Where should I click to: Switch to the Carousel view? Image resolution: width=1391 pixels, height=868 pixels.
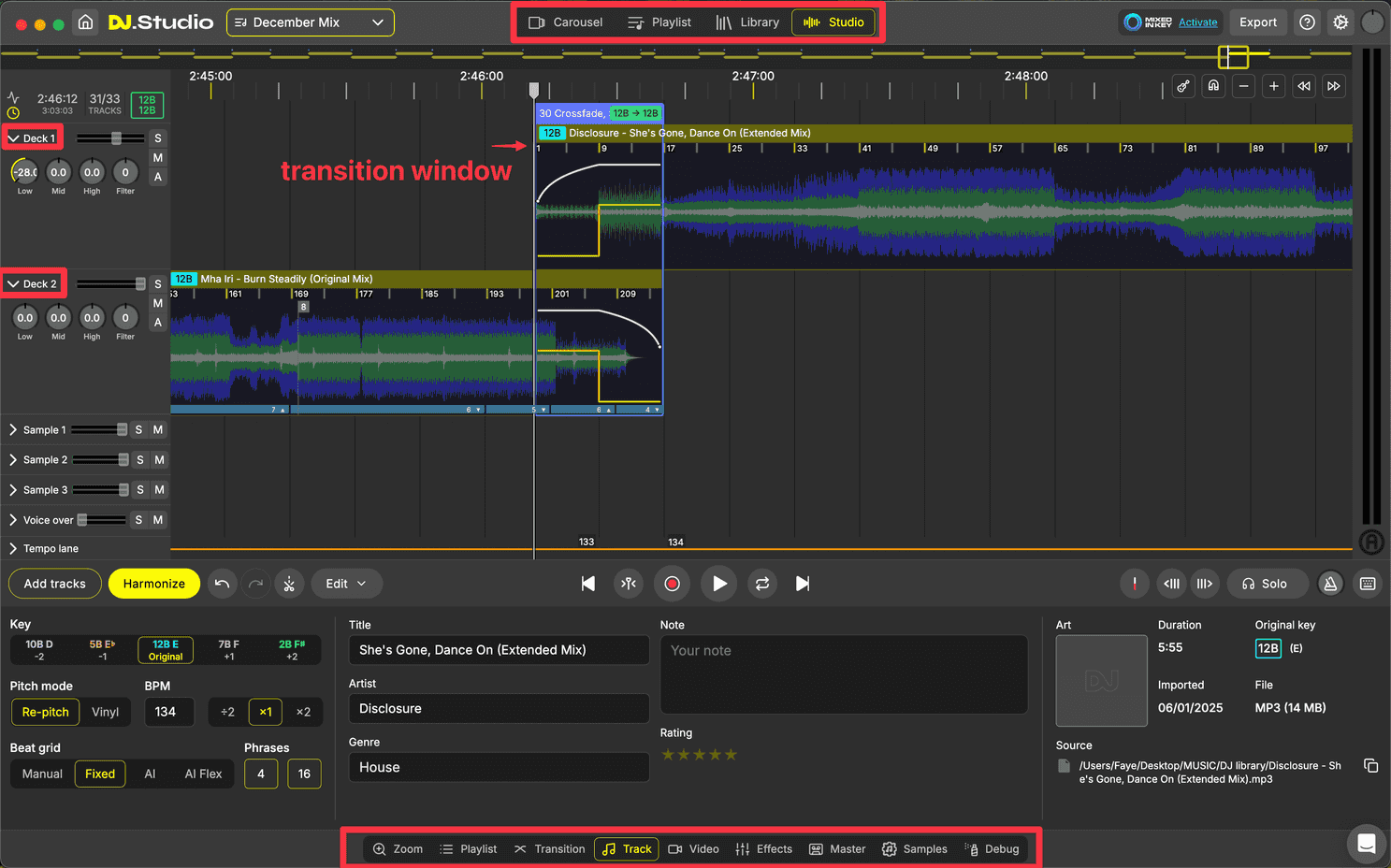point(566,22)
